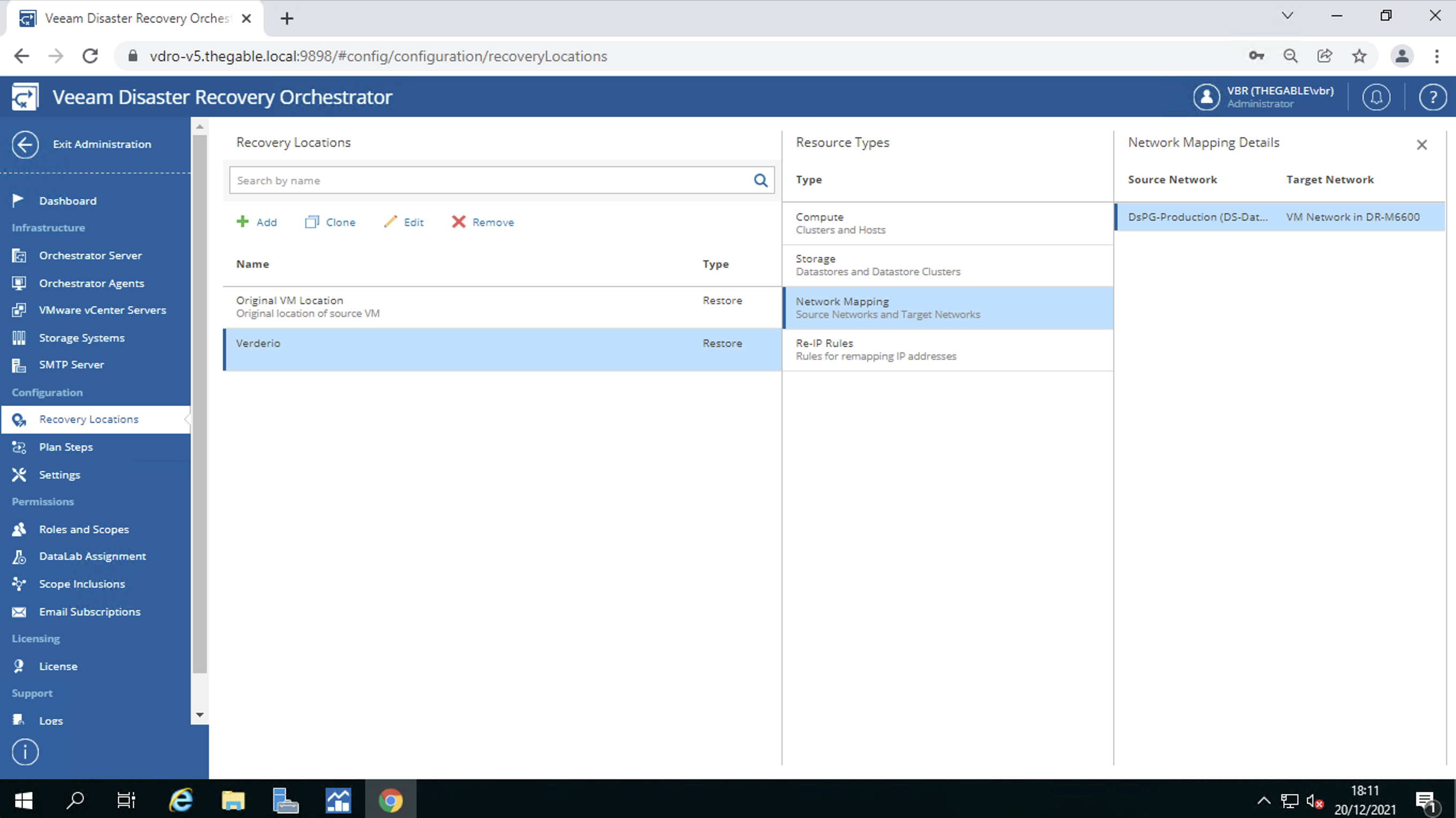This screenshot has height=818, width=1456.
Task: Click the Exit Administration back arrow icon
Action: [25, 145]
